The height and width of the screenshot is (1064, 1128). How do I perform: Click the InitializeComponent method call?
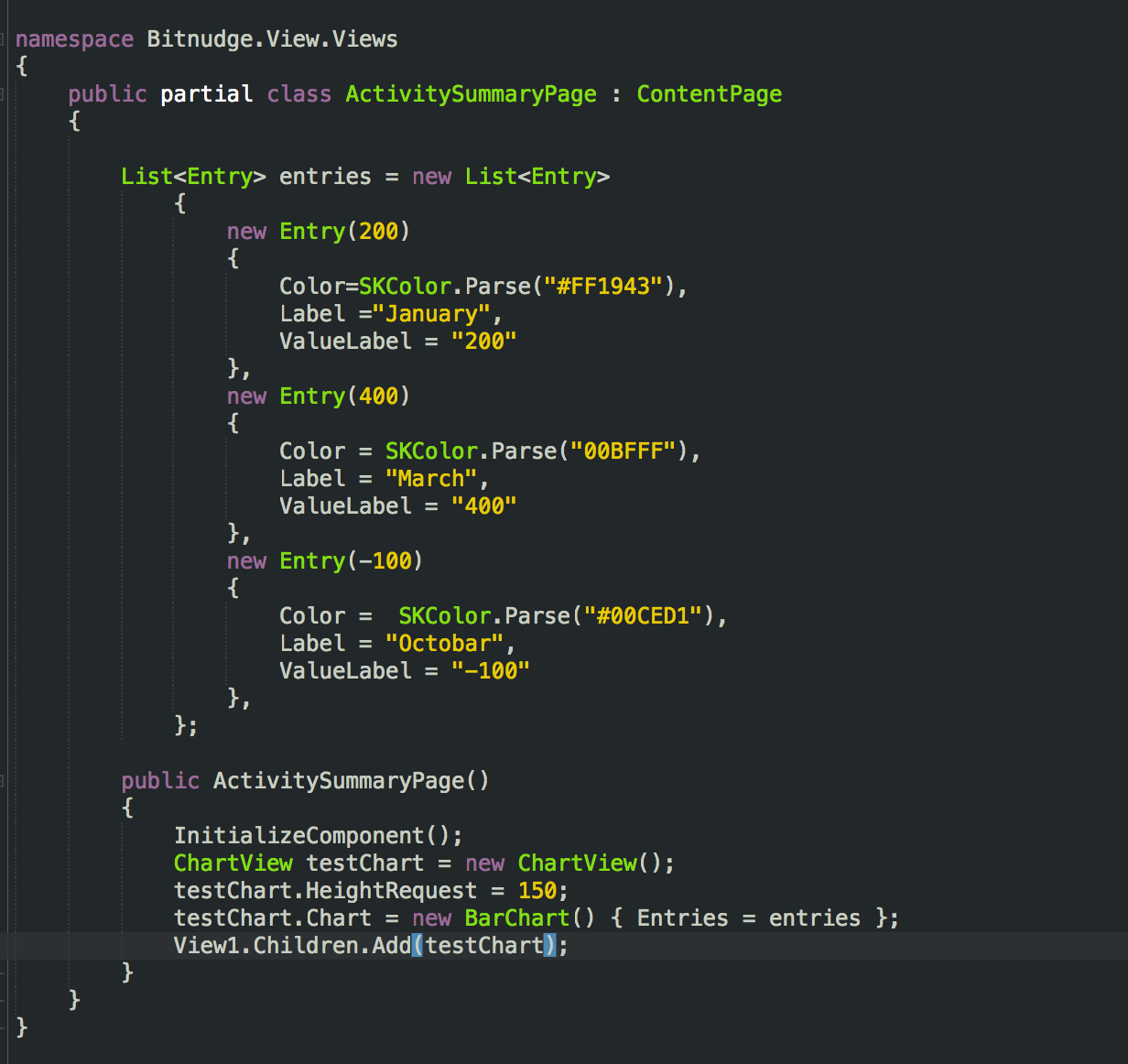[302, 835]
